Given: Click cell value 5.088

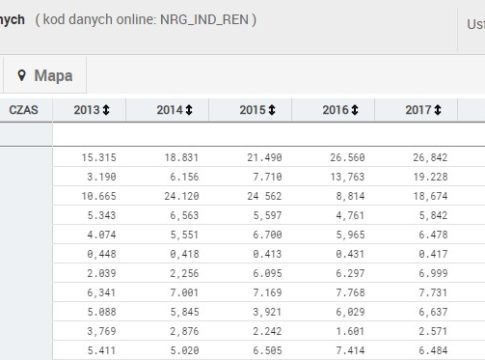Looking at the screenshot, I should (102, 312).
